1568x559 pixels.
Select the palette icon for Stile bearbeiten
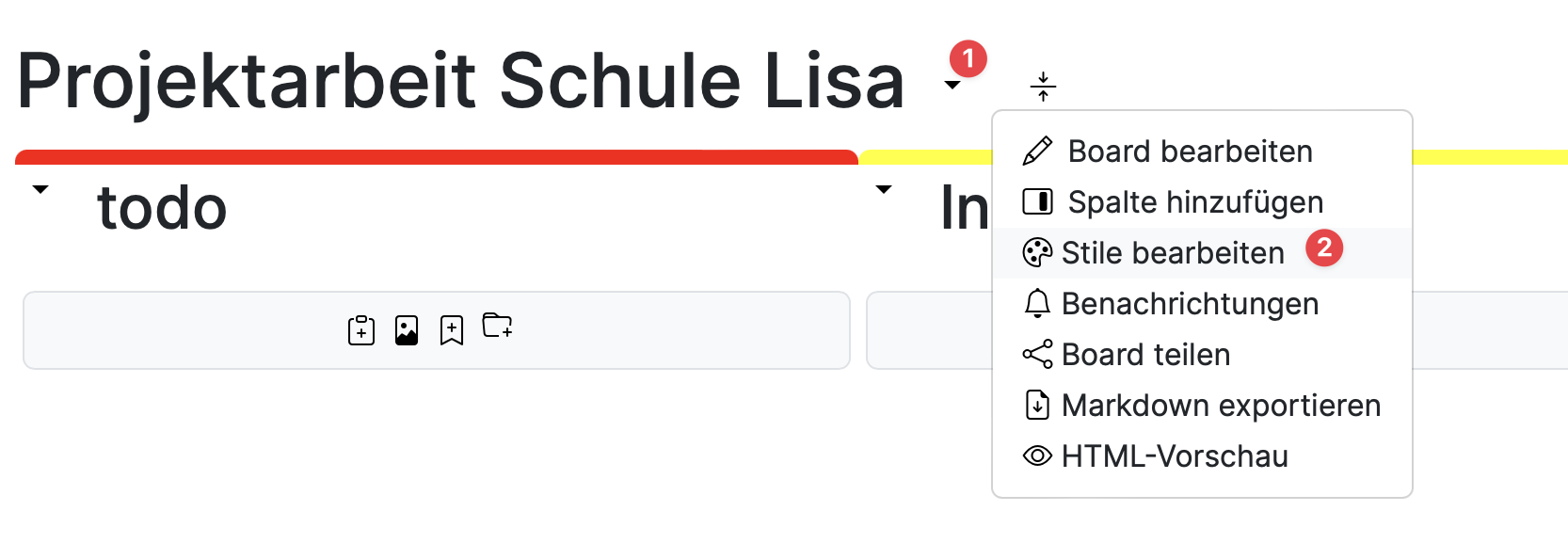pos(1037,252)
